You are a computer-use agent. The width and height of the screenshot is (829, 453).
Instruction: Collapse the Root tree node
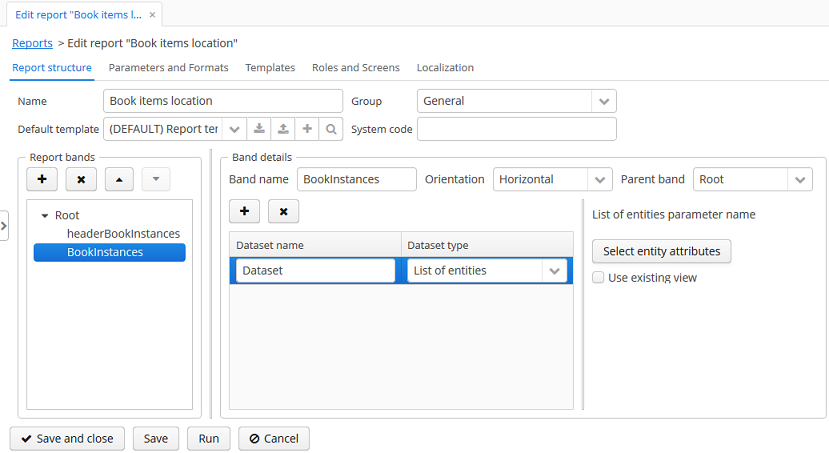tap(45, 216)
